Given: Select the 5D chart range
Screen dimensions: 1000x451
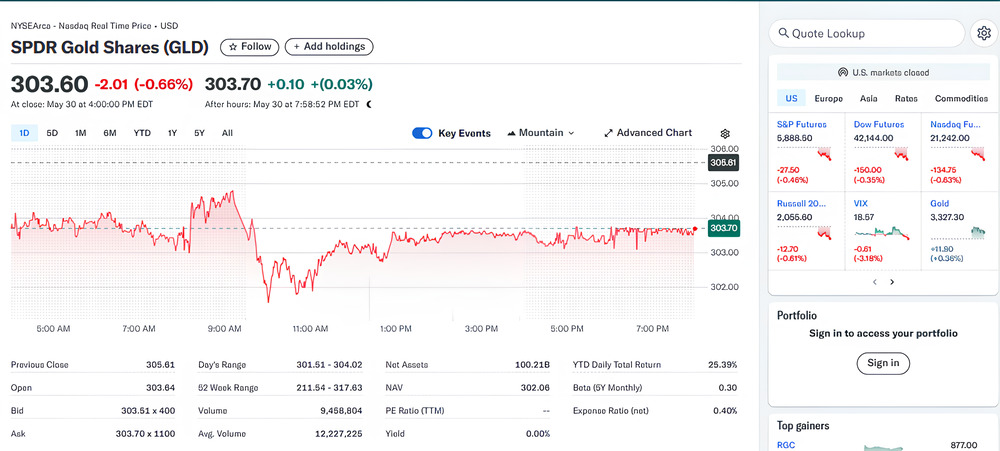Looking at the screenshot, I should [52, 133].
